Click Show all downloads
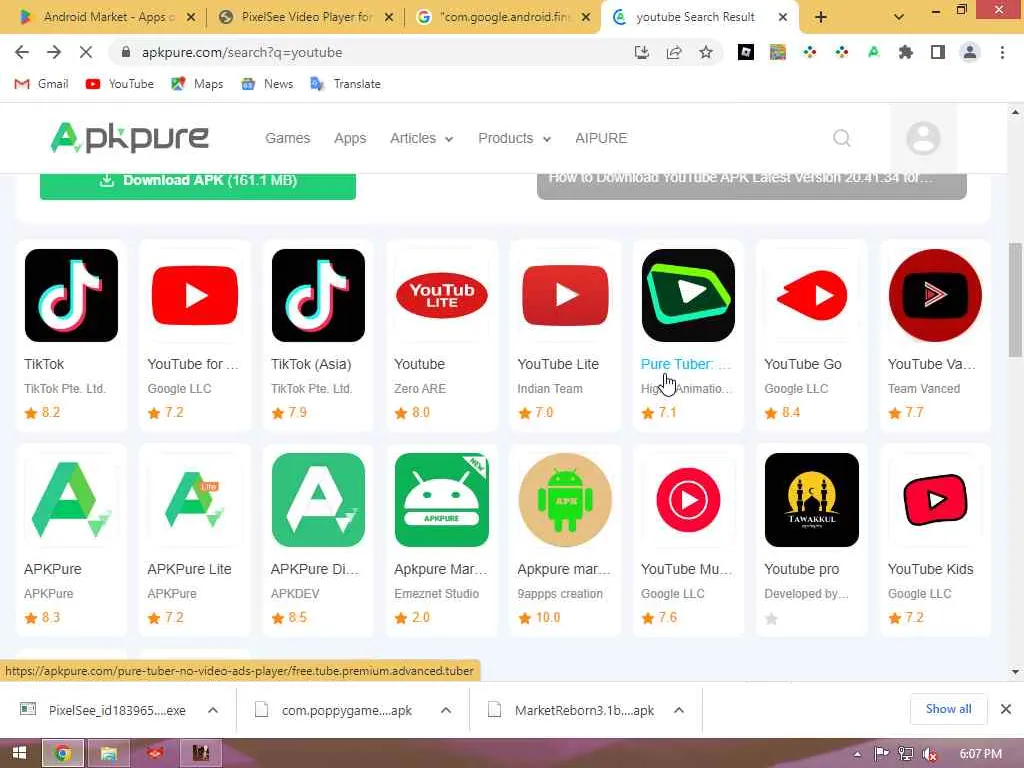The width and height of the screenshot is (1024, 768). click(948, 709)
